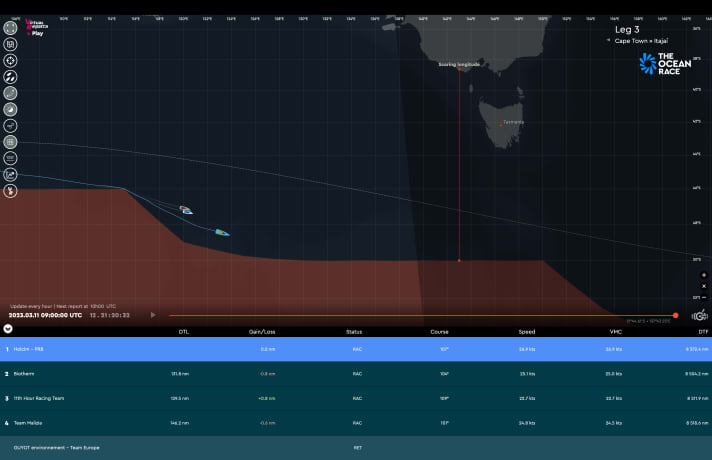
Task: Toggle the ruler/measure sidebar icon
Action: pyautogui.click(x=10, y=158)
